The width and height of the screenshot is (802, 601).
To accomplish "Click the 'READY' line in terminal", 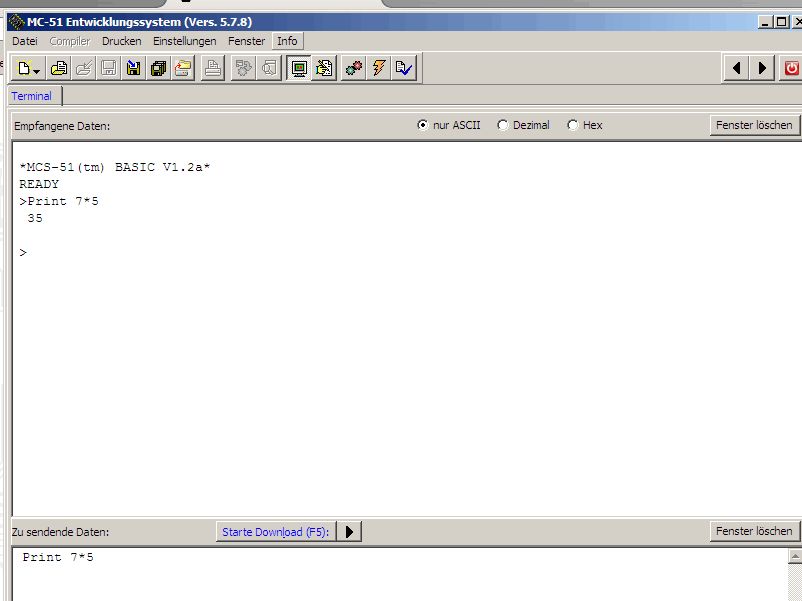I will [x=39, y=184].
